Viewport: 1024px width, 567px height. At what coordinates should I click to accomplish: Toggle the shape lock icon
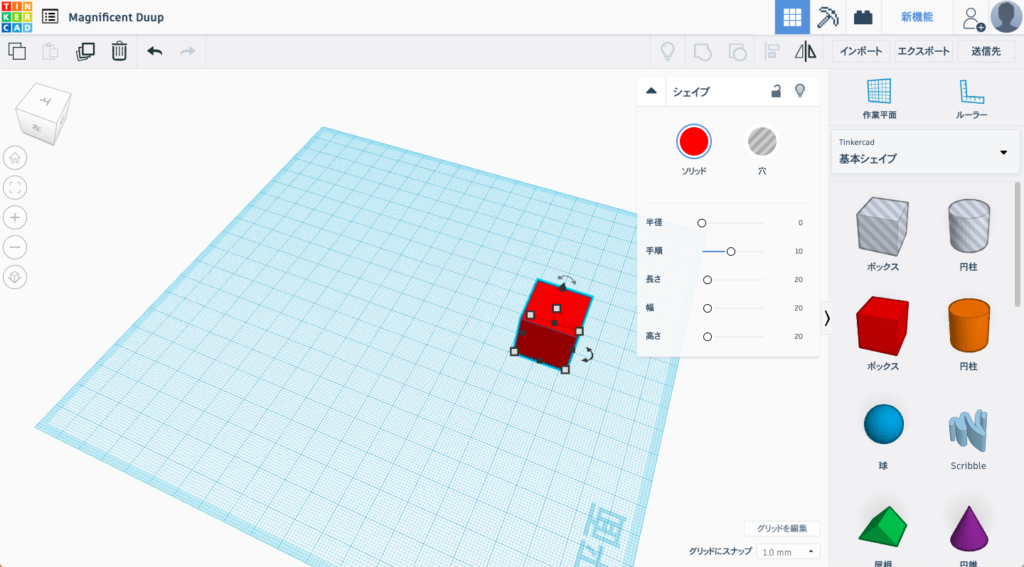pyautogui.click(x=776, y=91)
